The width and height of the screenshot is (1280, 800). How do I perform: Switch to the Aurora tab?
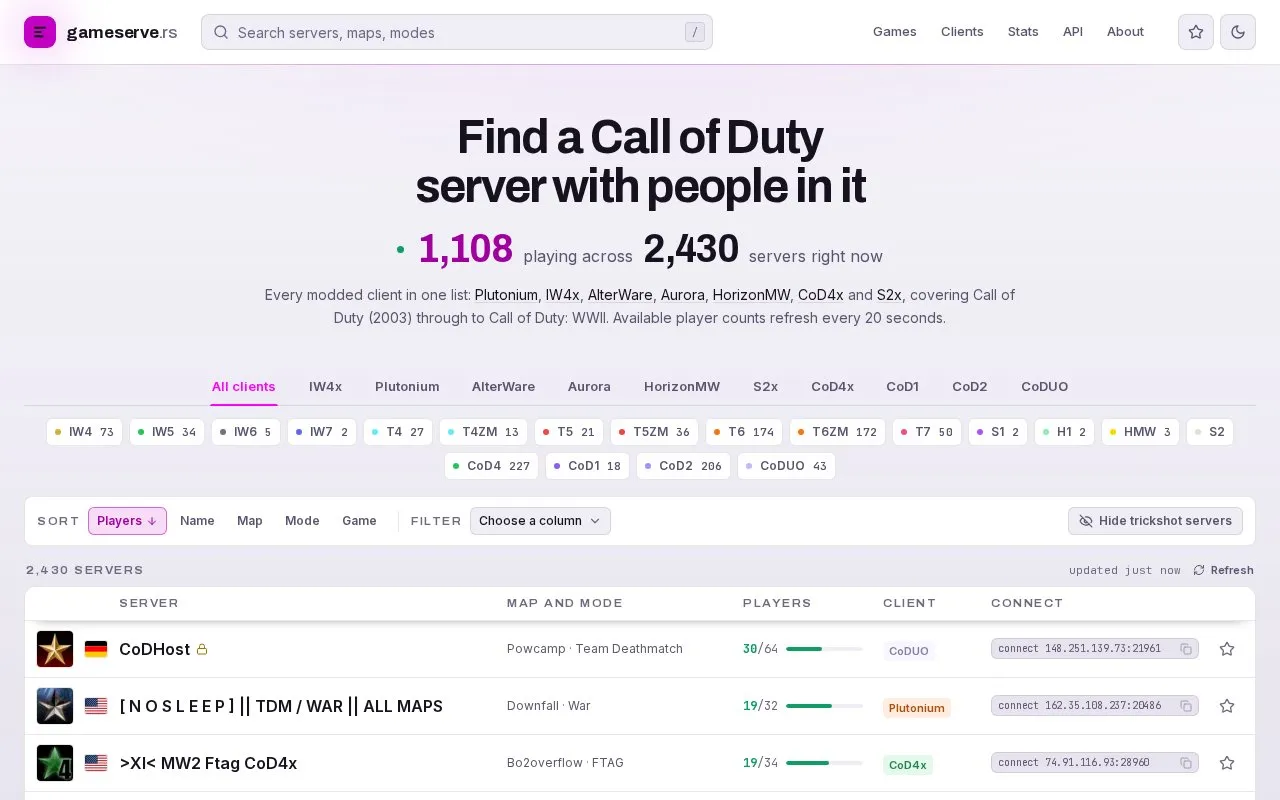(589, 386)
